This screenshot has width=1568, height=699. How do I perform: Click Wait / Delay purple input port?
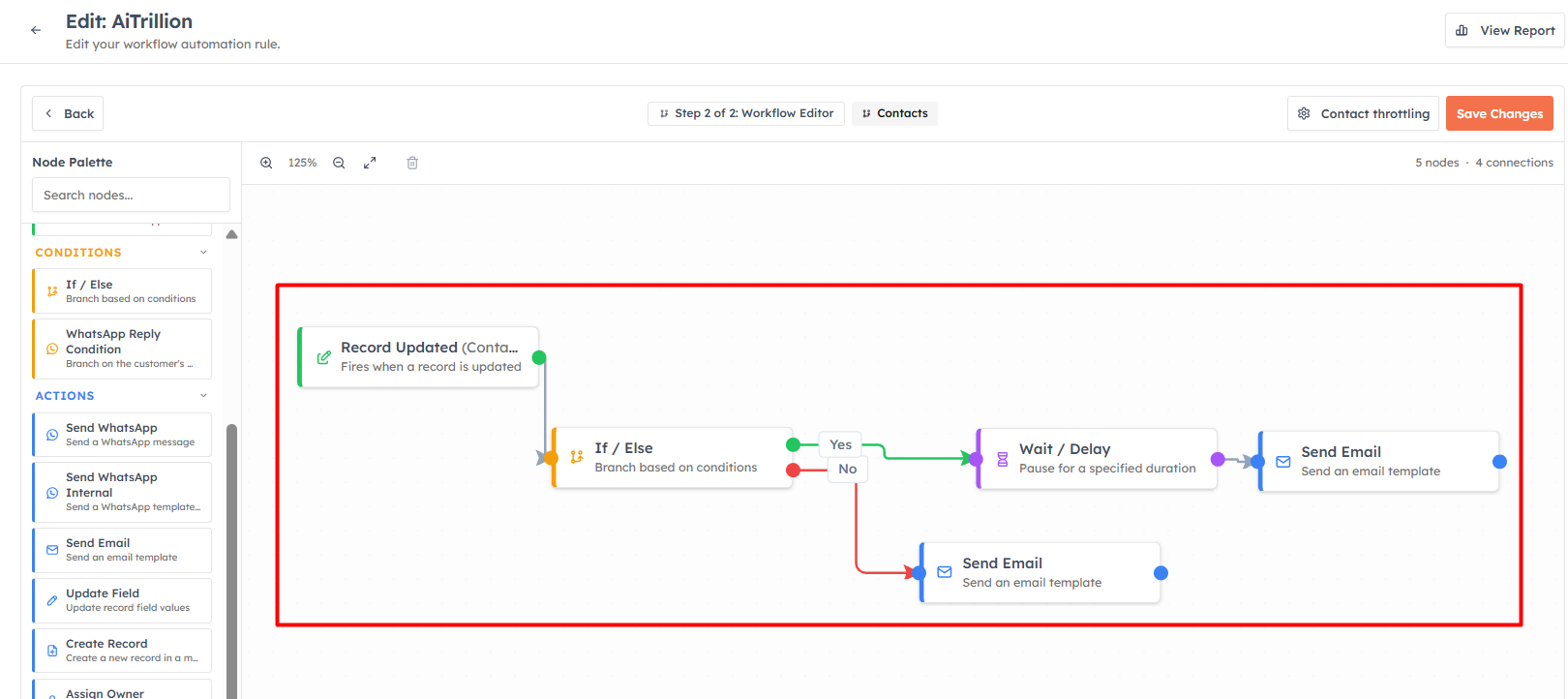(x=977, y=459)
